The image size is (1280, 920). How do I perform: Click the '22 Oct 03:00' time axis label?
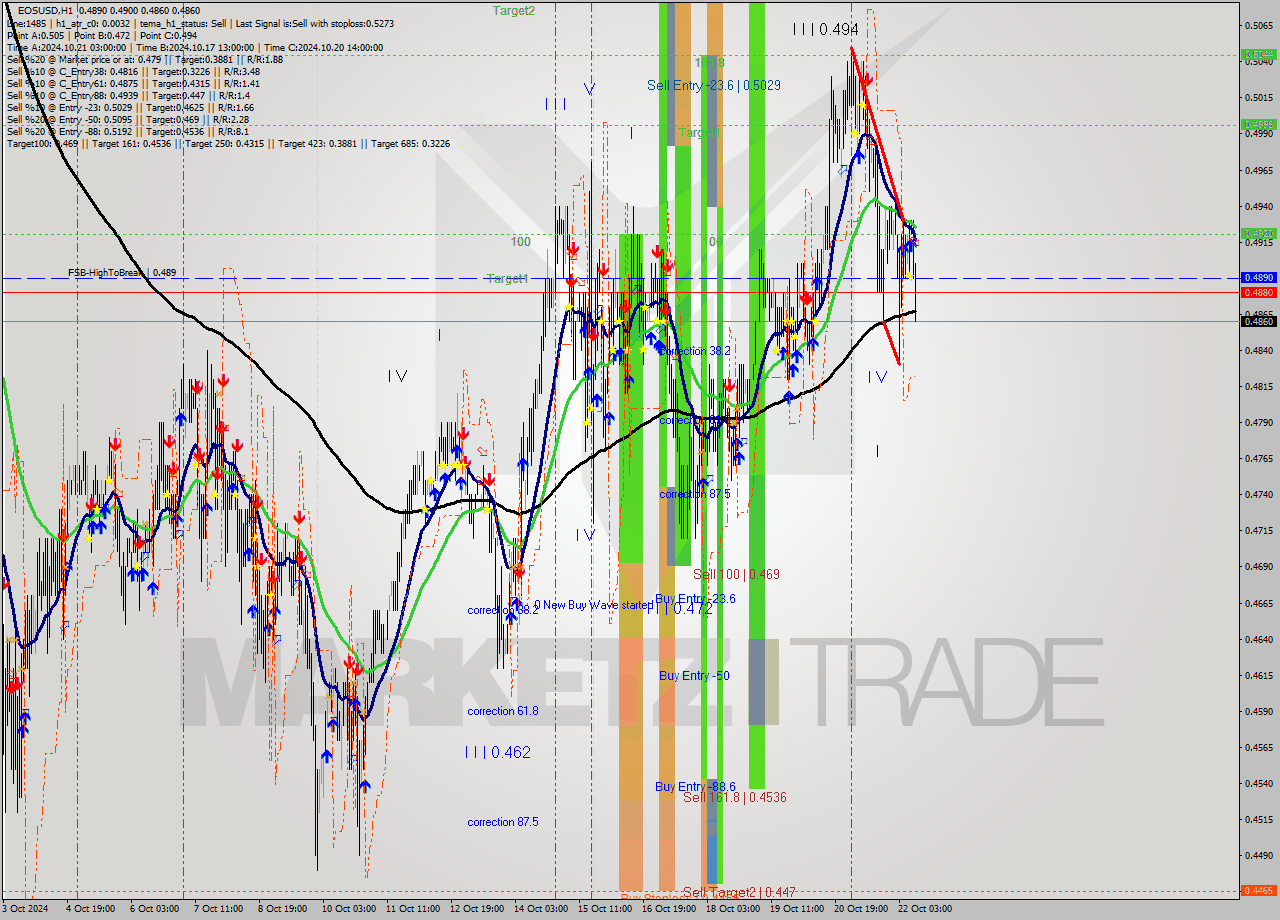[924, 909]
